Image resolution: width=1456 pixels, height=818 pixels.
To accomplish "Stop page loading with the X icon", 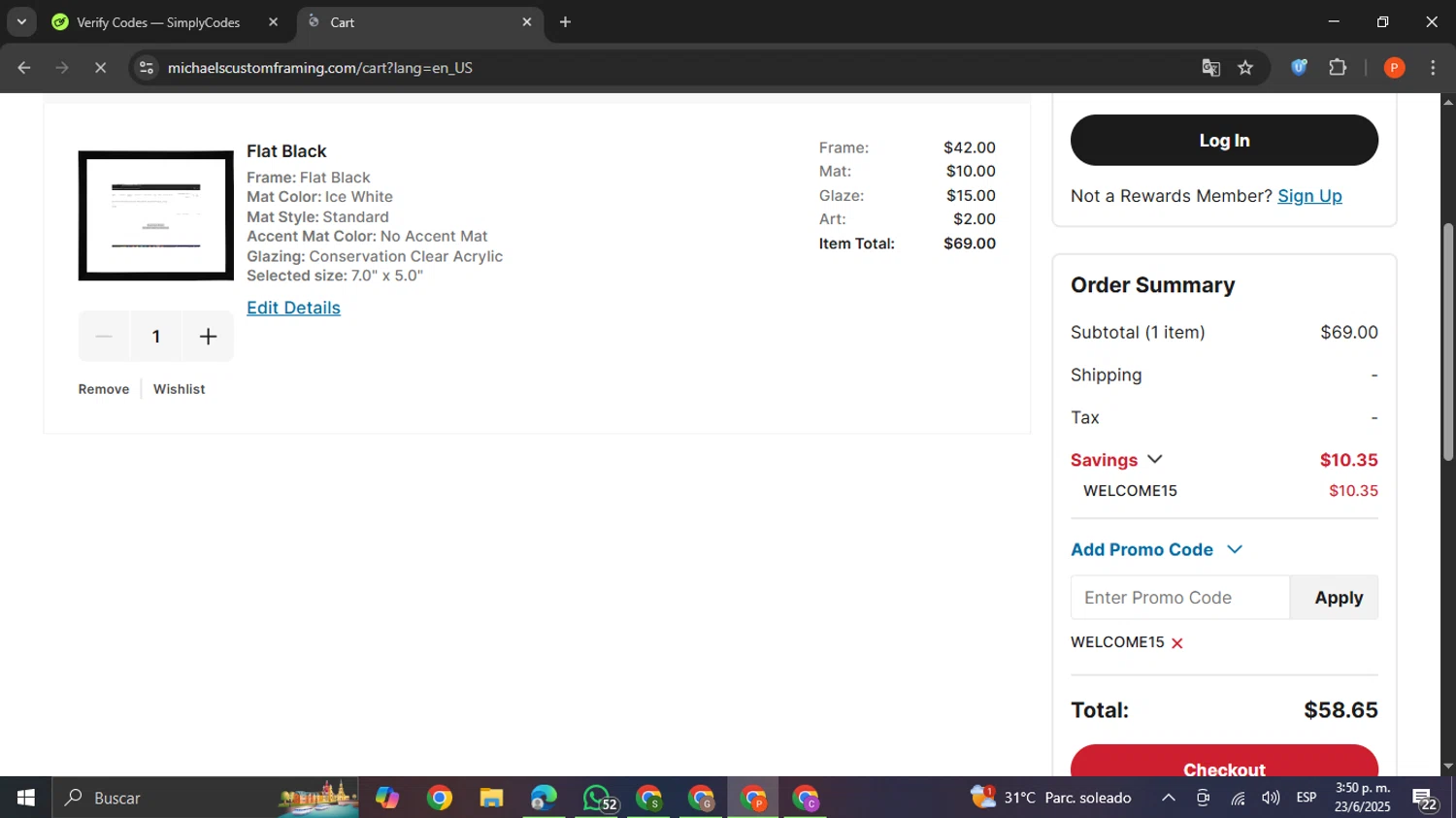I will [100, 68].
